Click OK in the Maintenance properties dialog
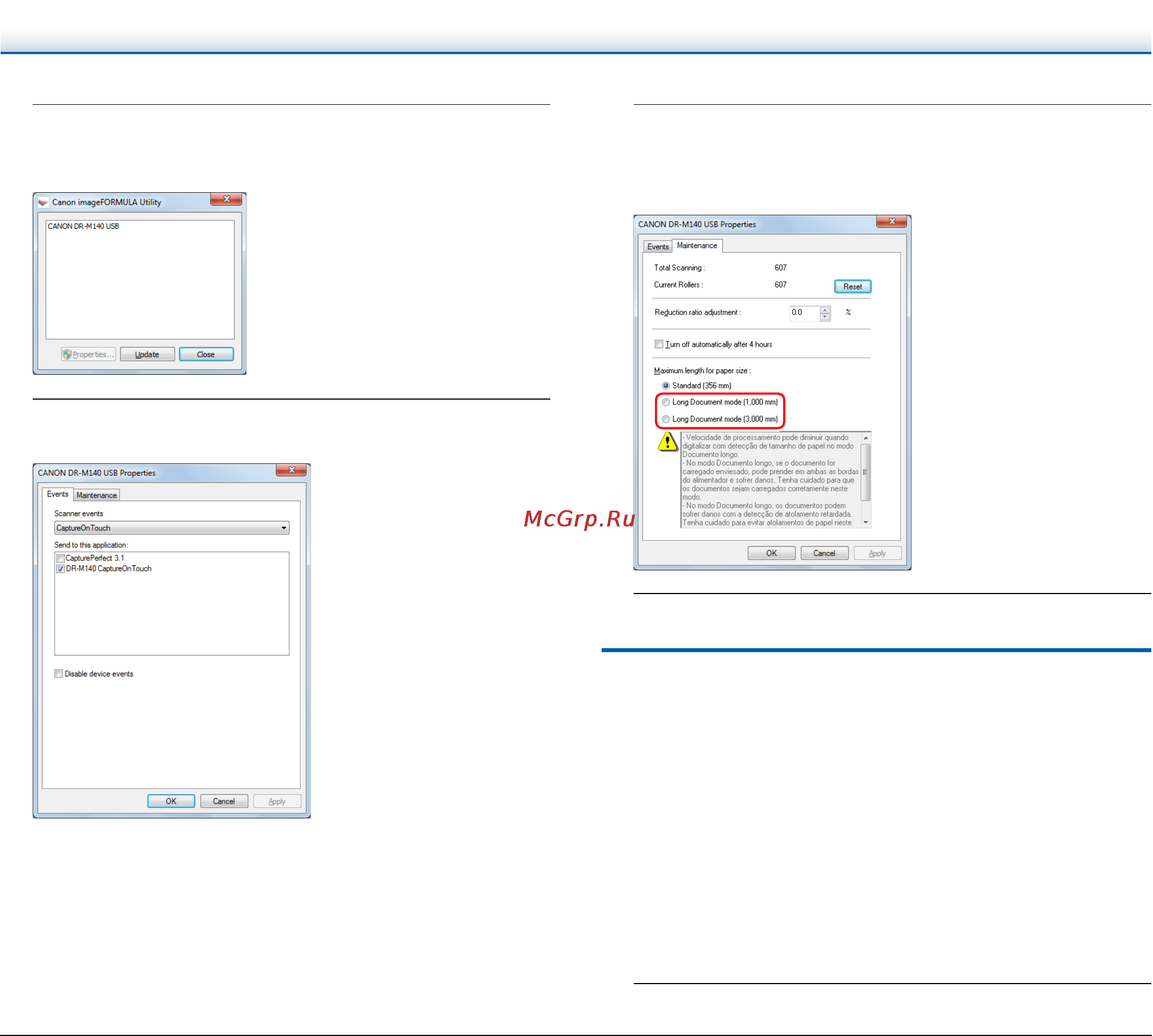This screenshot has width=1153, height=1036. tap(772, 554)
